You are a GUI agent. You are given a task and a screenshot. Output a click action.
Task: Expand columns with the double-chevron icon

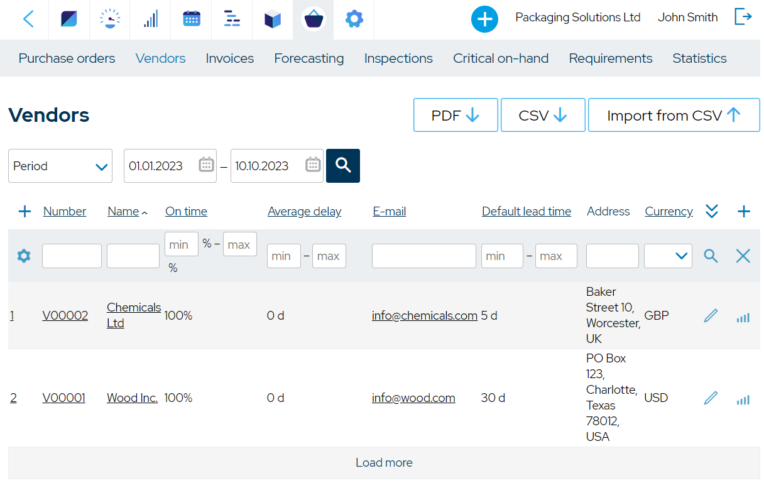point(712,212)
